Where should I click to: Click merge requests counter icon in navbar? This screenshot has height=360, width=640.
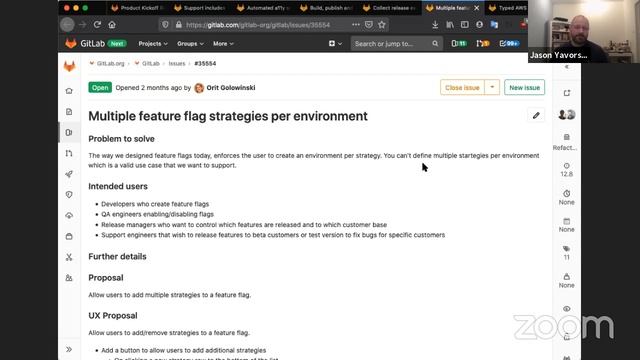click(483, 43)
